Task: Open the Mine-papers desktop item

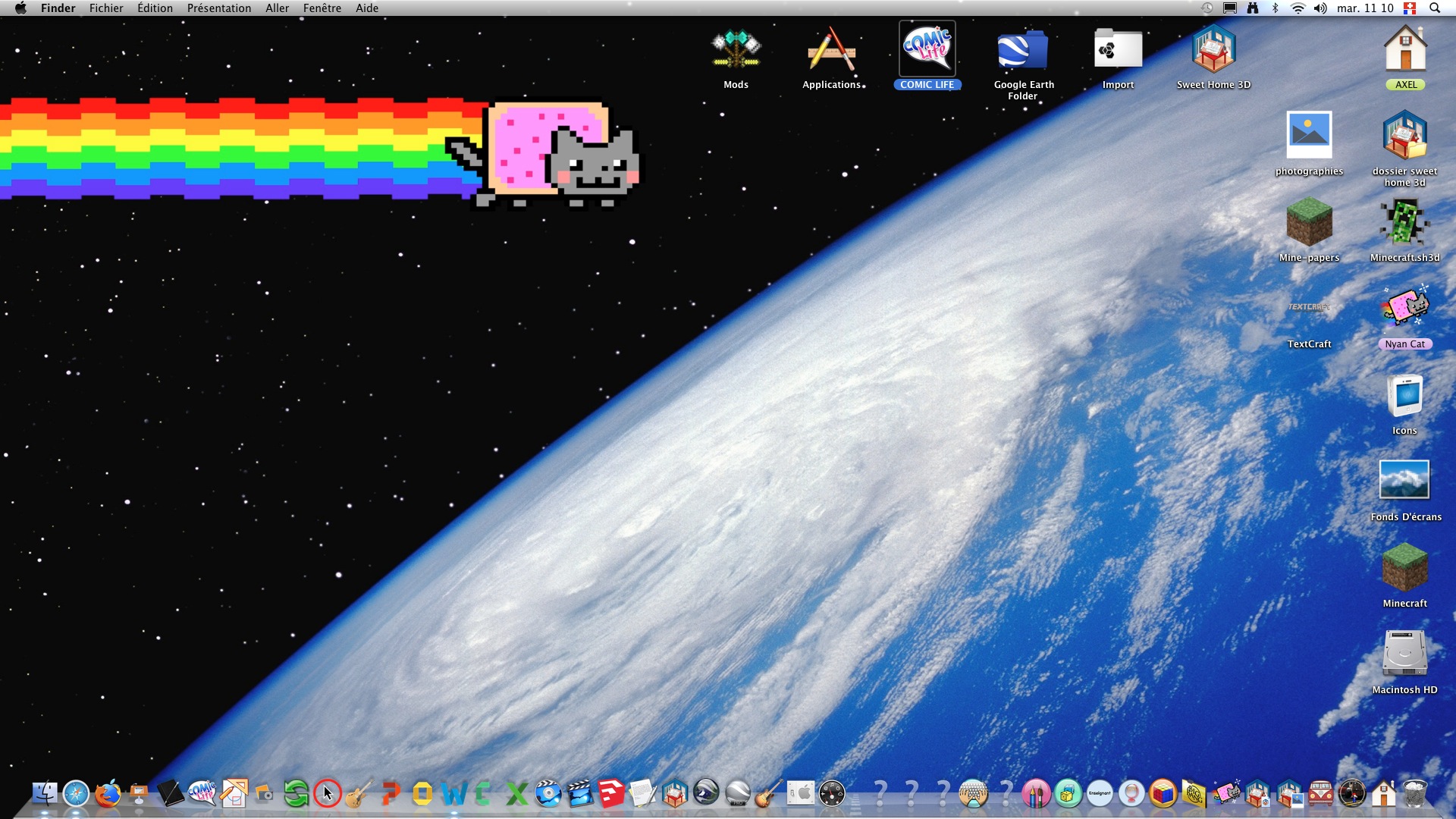Action: [x=1309, y=221]
